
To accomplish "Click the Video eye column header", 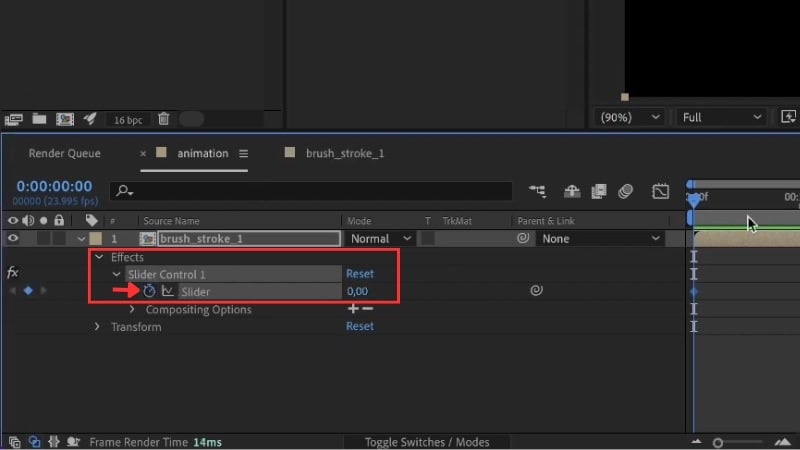I will coord(13,220).
